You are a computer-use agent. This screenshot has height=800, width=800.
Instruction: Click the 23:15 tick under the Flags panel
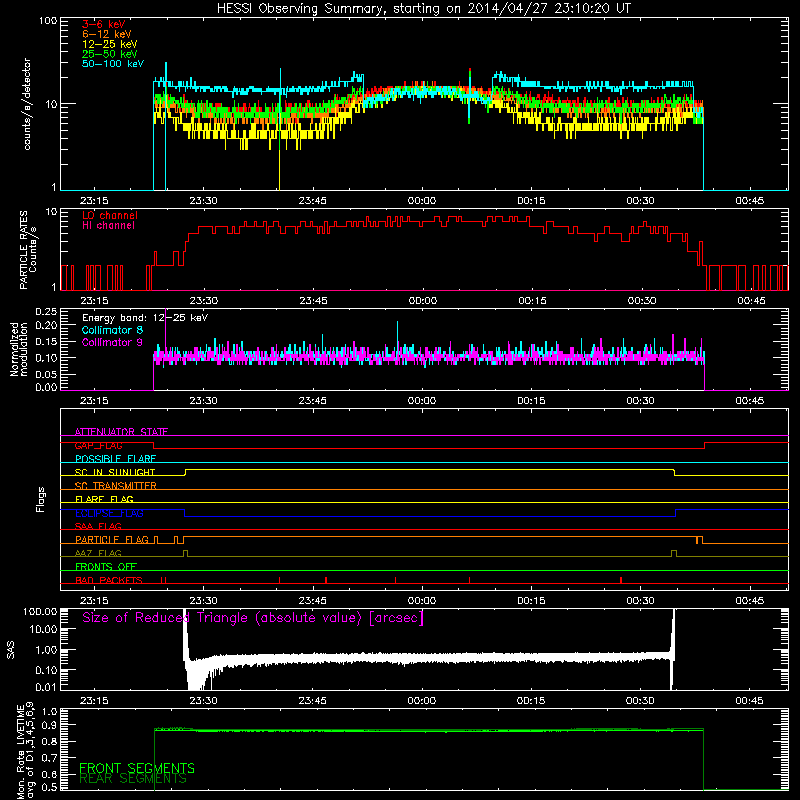coord(94,601)
